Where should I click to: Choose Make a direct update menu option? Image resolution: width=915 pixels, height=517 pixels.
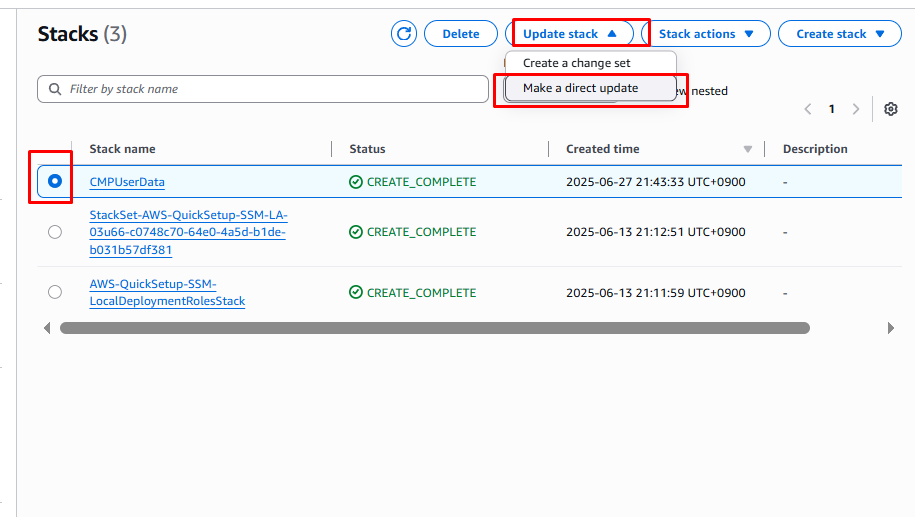pyautogui.click(x=580, y=88)
